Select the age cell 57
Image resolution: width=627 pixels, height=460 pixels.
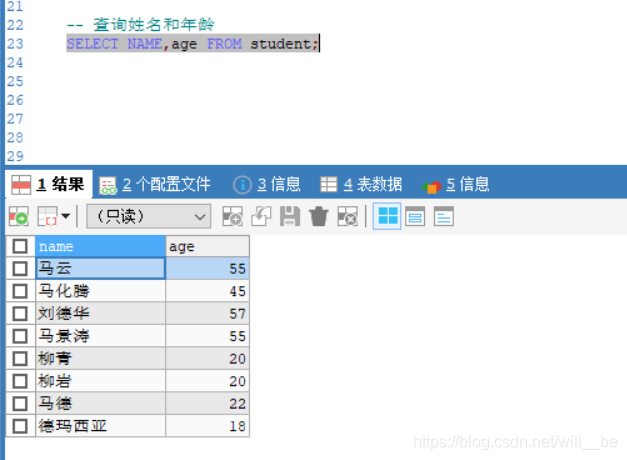coord(208,313)
